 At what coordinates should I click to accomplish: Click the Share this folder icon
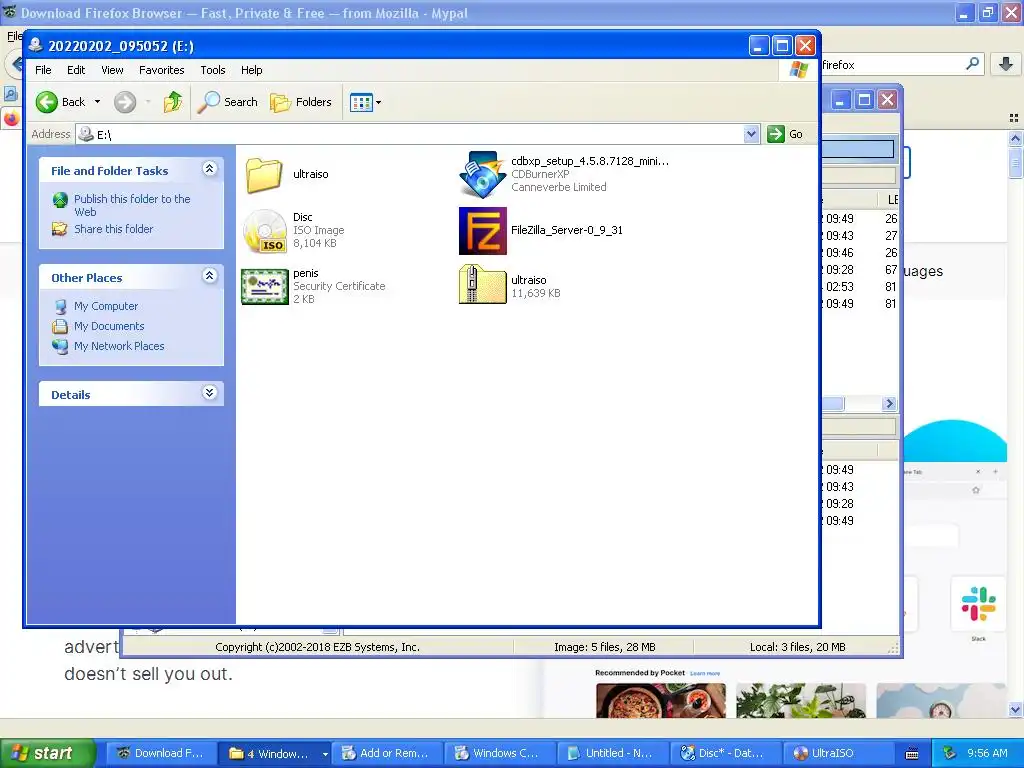[60, 229]
